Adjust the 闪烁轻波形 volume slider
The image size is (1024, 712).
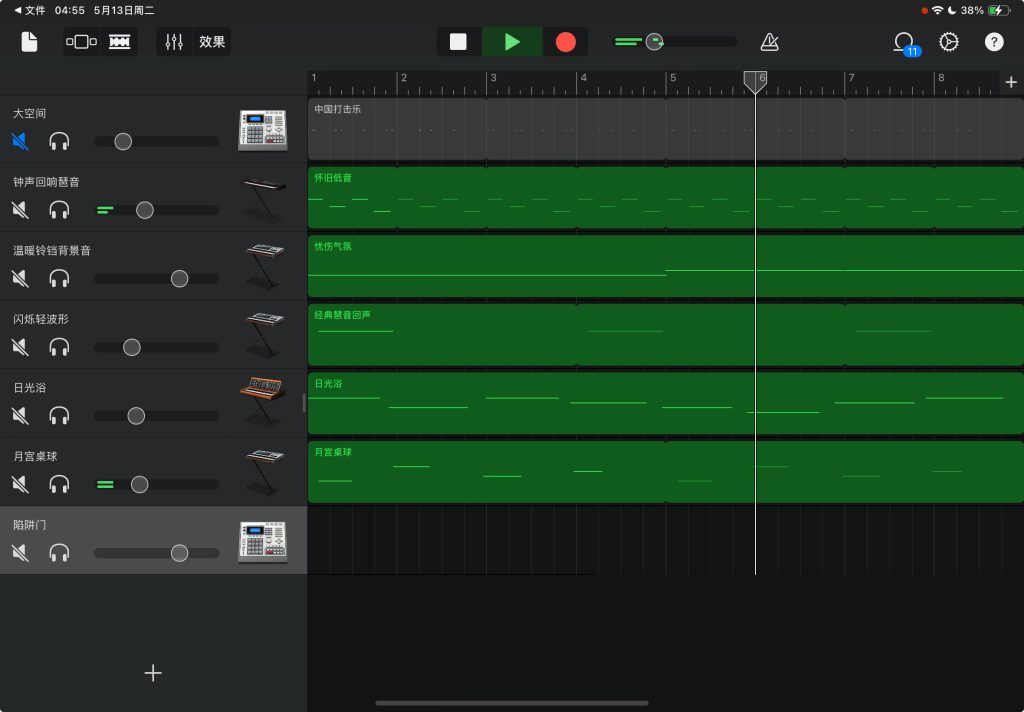click(x=132, y=347)
